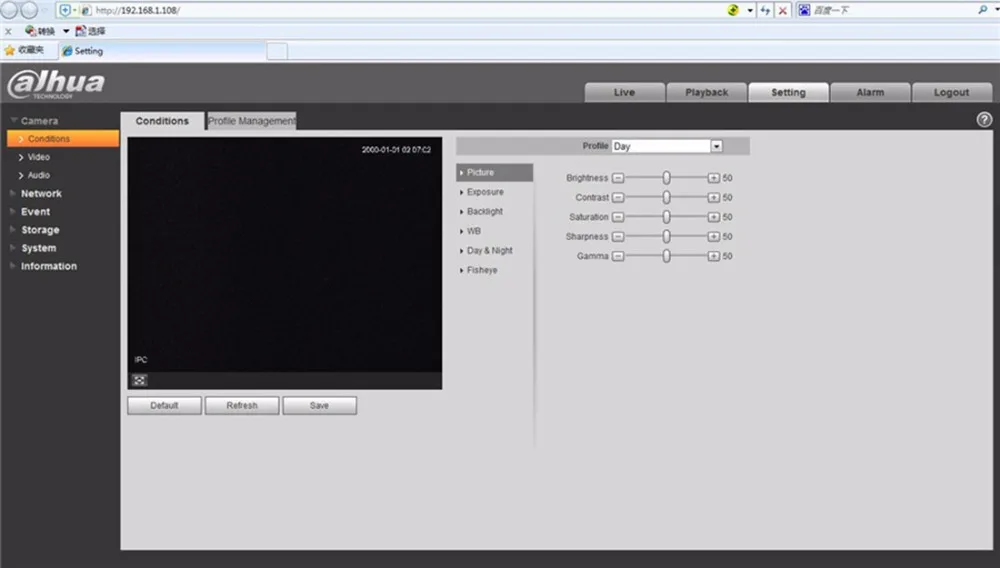Open the Alarm tab
Viewport: 1000px width, 568px height.
click(870, 92)
